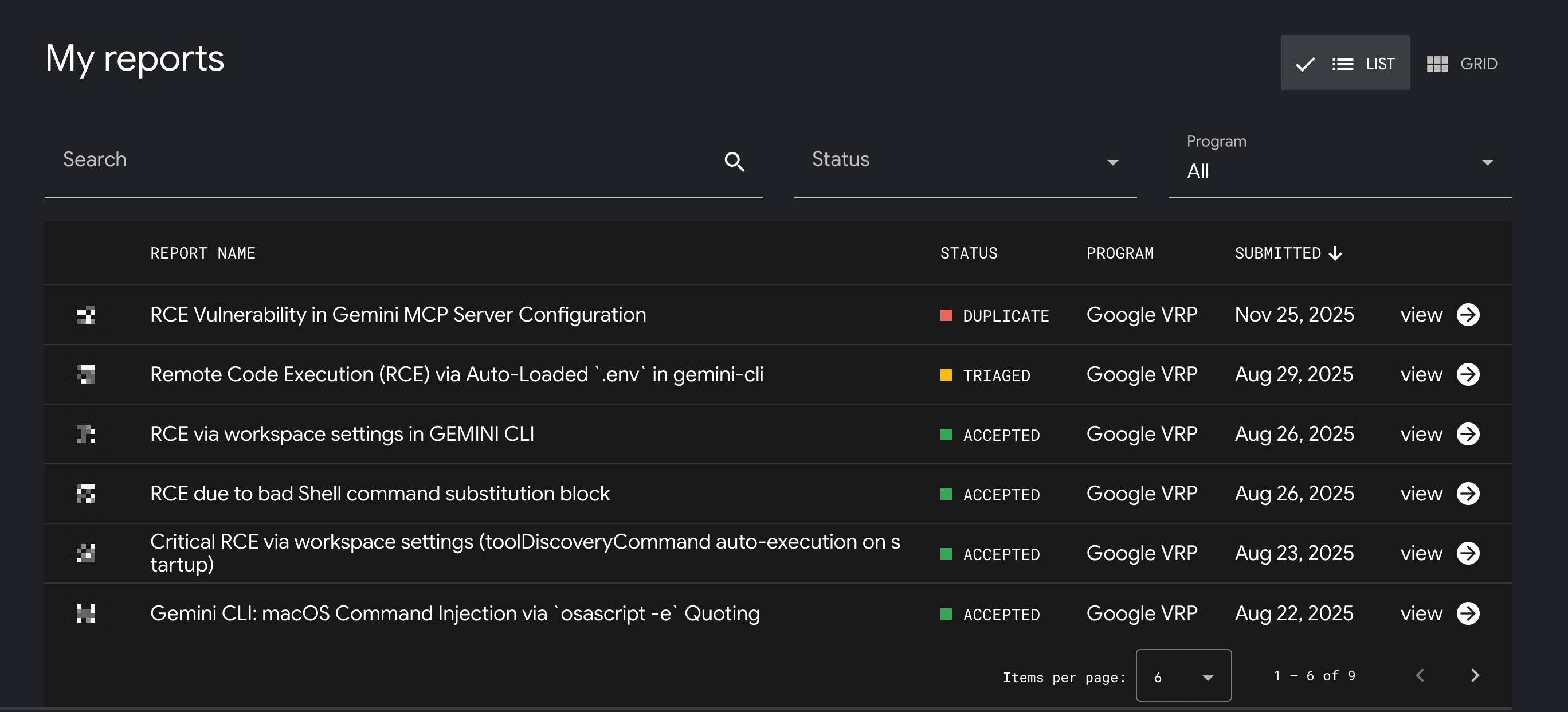Image resolution: width=1568 pixels, height=712 pixels.
Task: Click the next page chevron
Action: 1475,675
